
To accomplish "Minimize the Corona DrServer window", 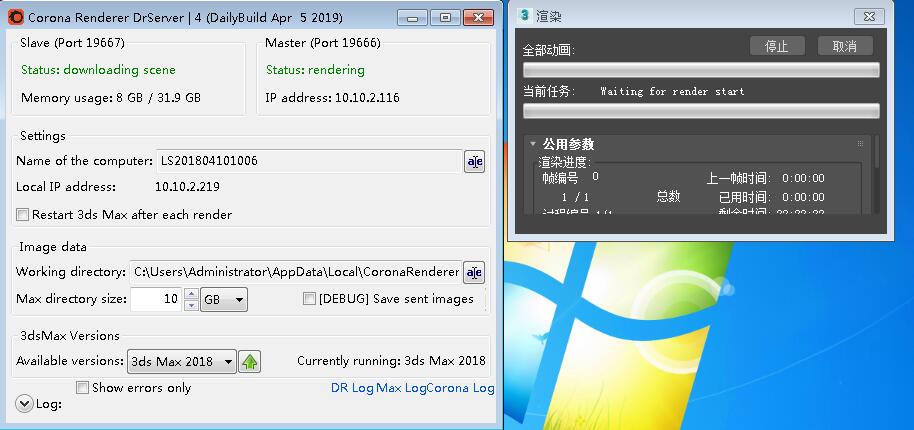I will [x=413, y=17].
